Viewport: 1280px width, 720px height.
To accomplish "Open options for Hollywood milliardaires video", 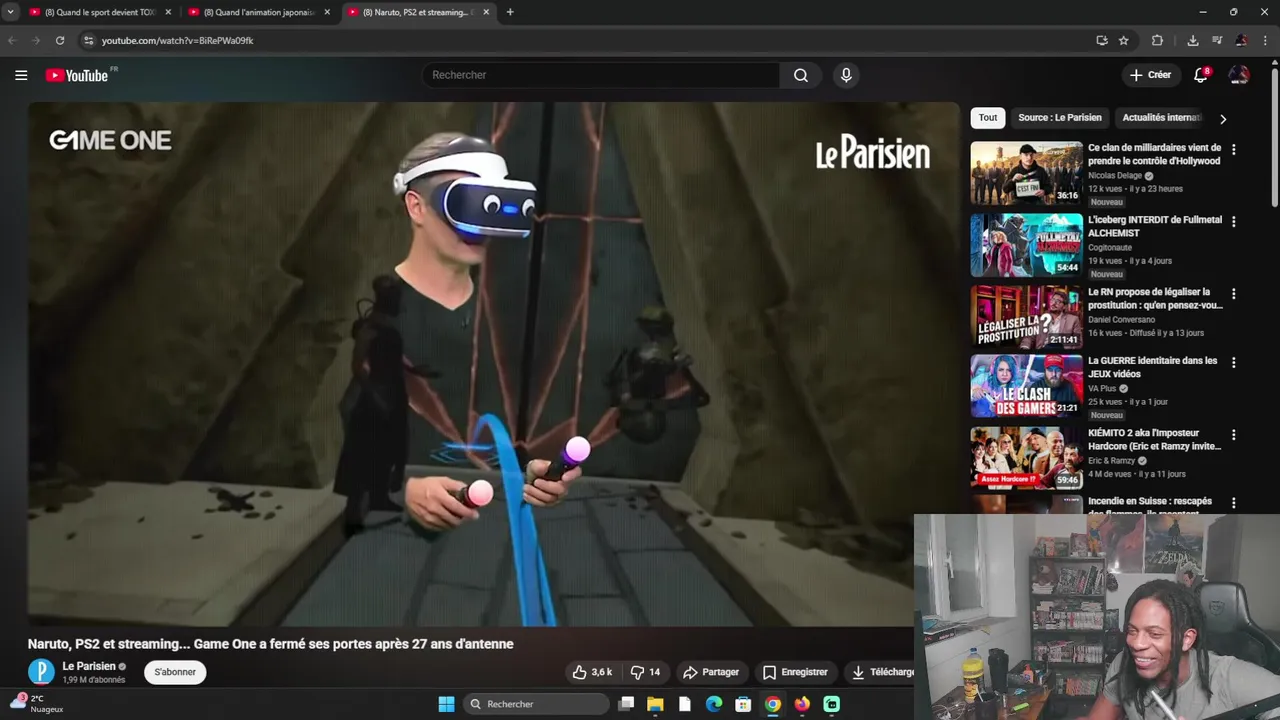I will coord(1233,149).
